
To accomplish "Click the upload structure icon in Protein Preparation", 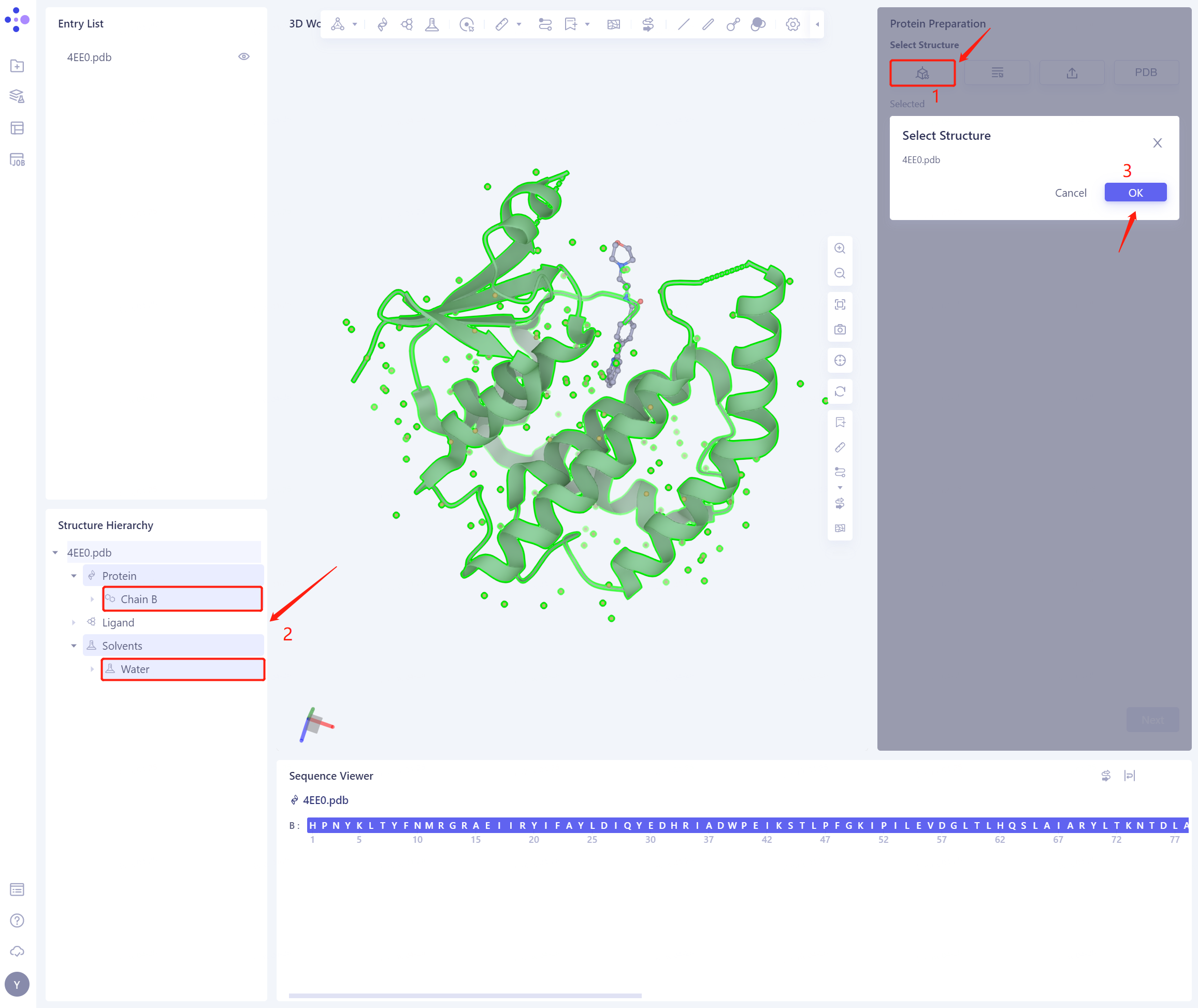I will (x=1071, y=72).
